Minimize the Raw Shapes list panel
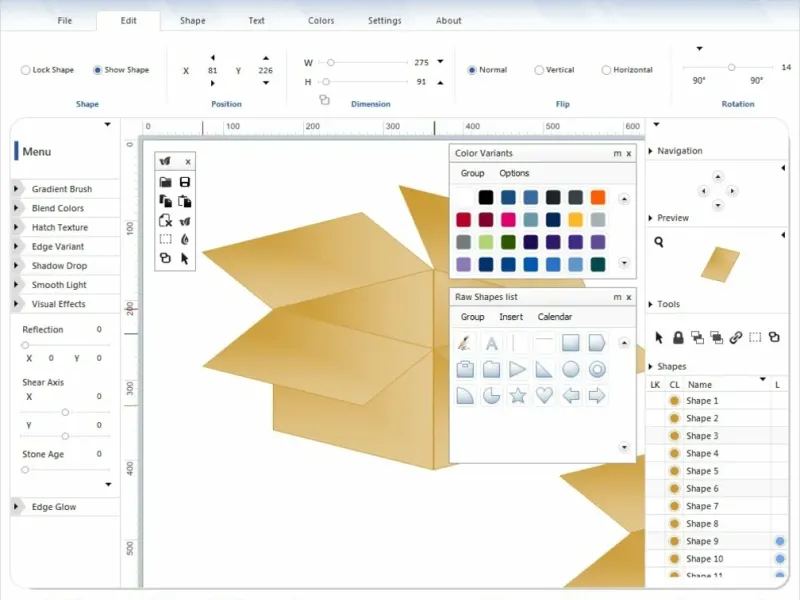This screenshot has height=600, width=800. (617, 297)
